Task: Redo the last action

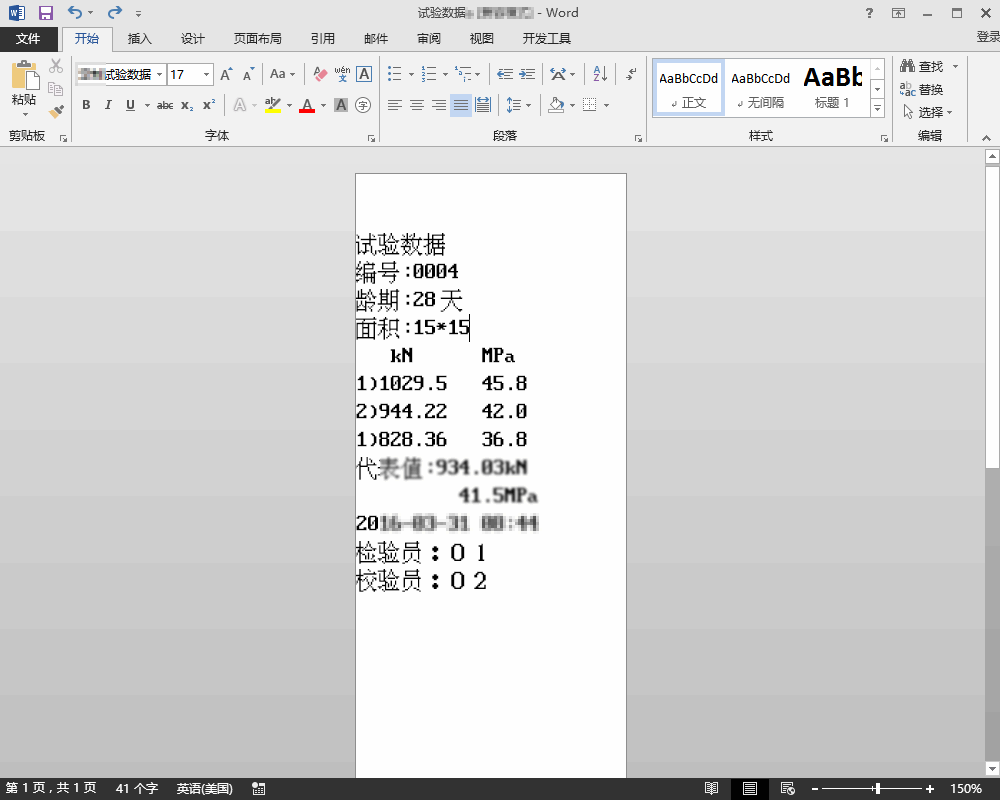Action: click(x=115, y=13)
